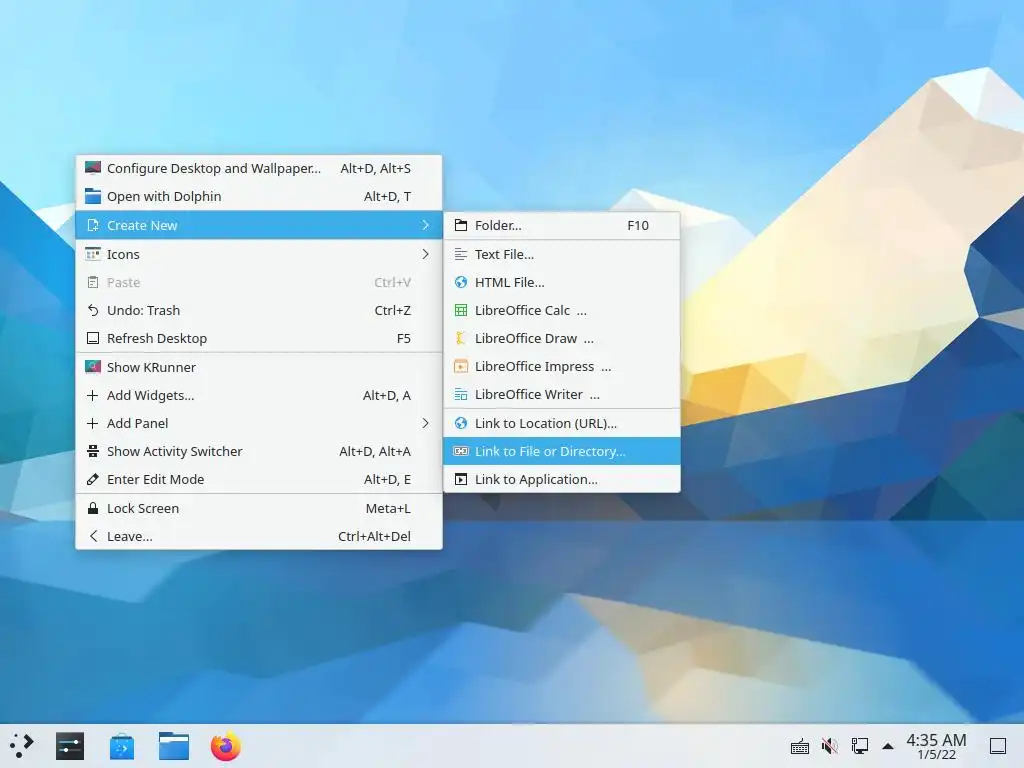Choose Undo: Trash
The image size is (1024, 768).
[259, 310]
